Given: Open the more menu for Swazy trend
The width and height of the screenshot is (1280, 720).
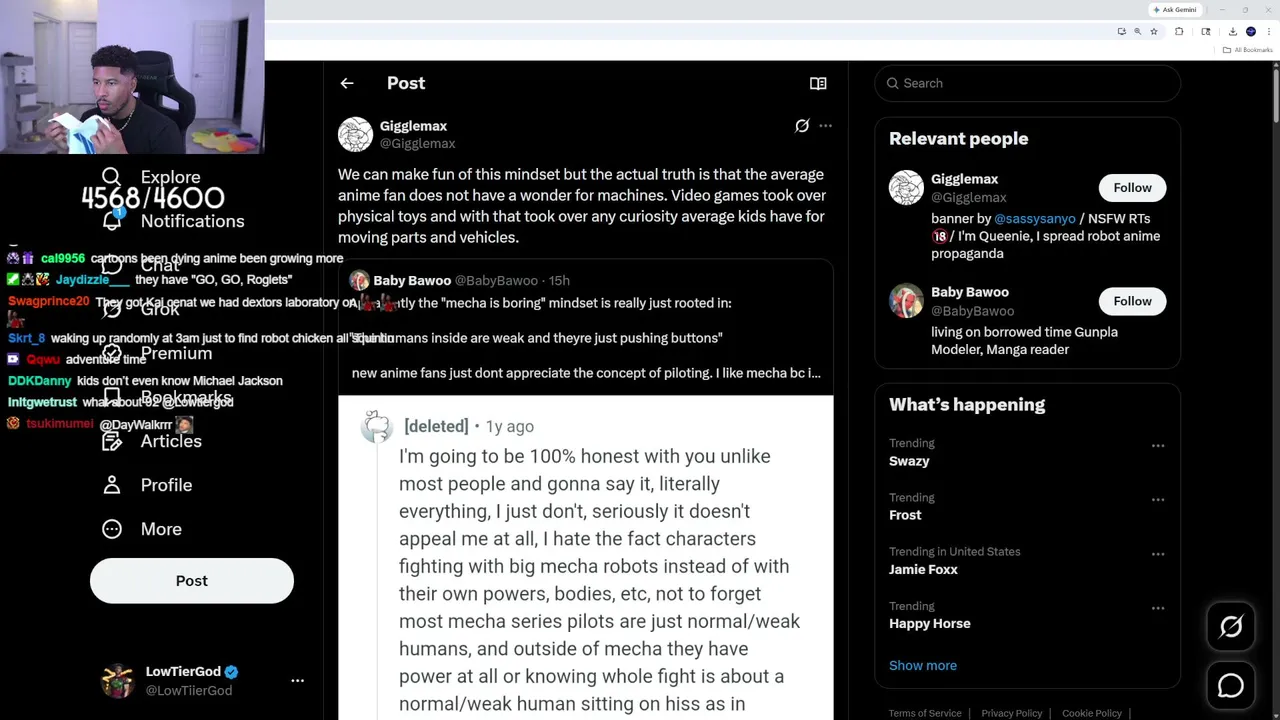Looking at the screenshot, I should (1158, 446).
